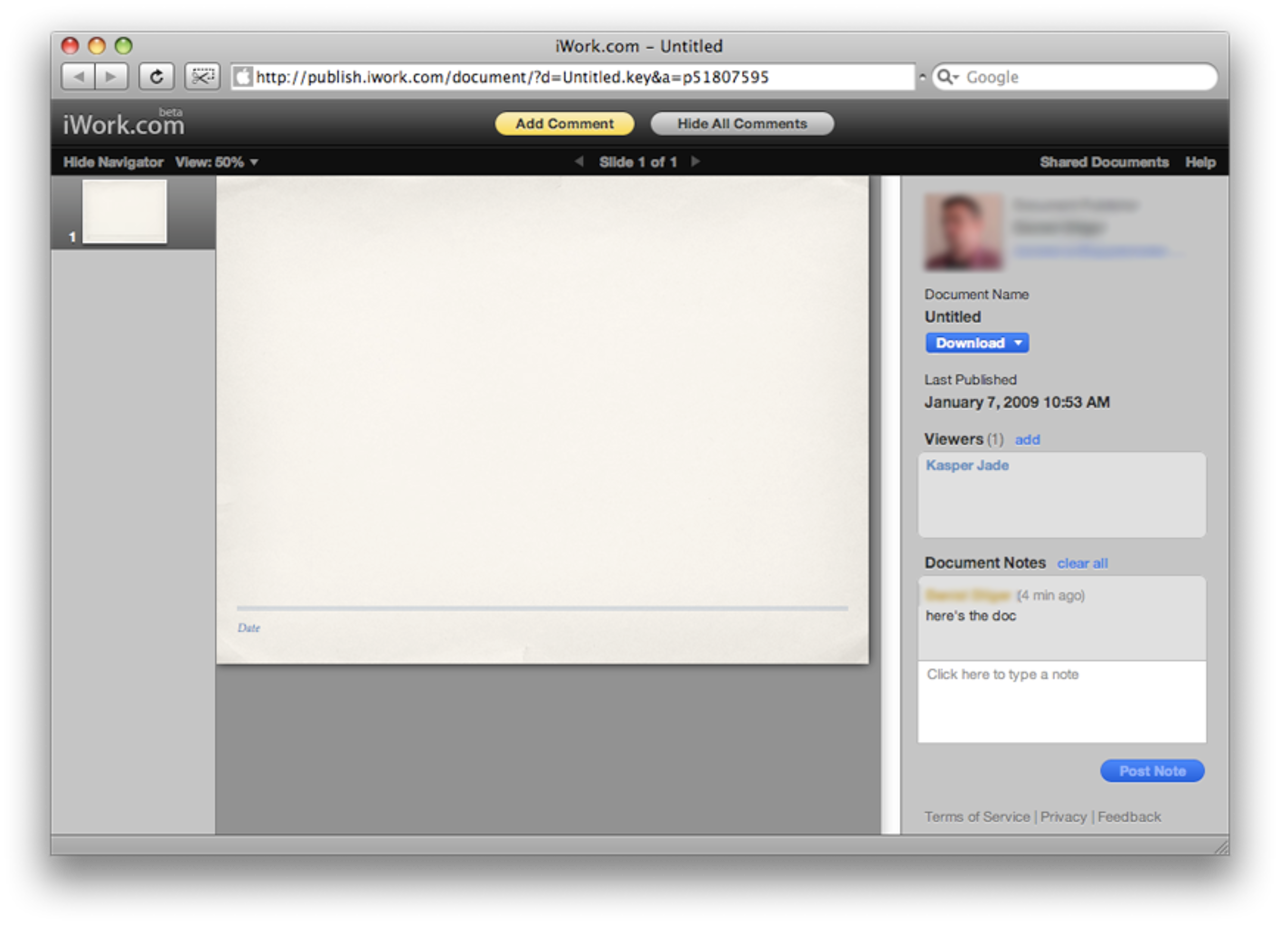Expand the Google search engine options
1280x925 pixels.
click(x=956, y=76)
